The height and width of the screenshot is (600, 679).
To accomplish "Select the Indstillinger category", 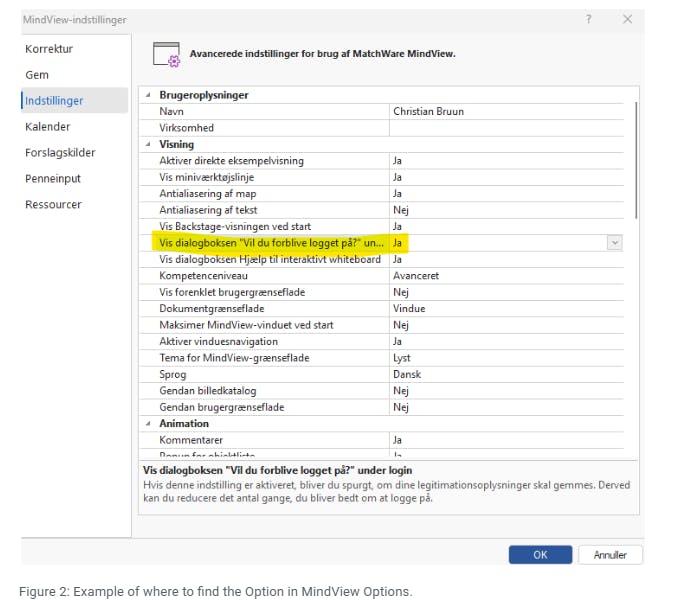I will pos(74,100).
